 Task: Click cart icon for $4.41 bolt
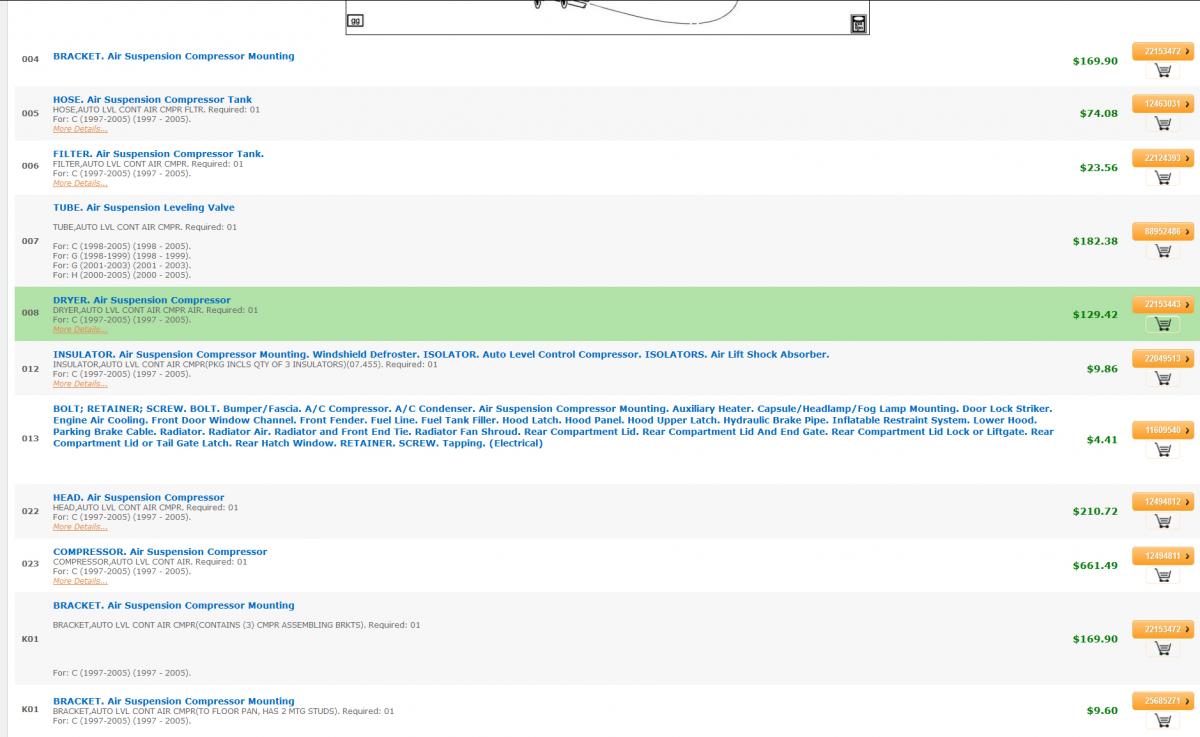point(1162,450)
